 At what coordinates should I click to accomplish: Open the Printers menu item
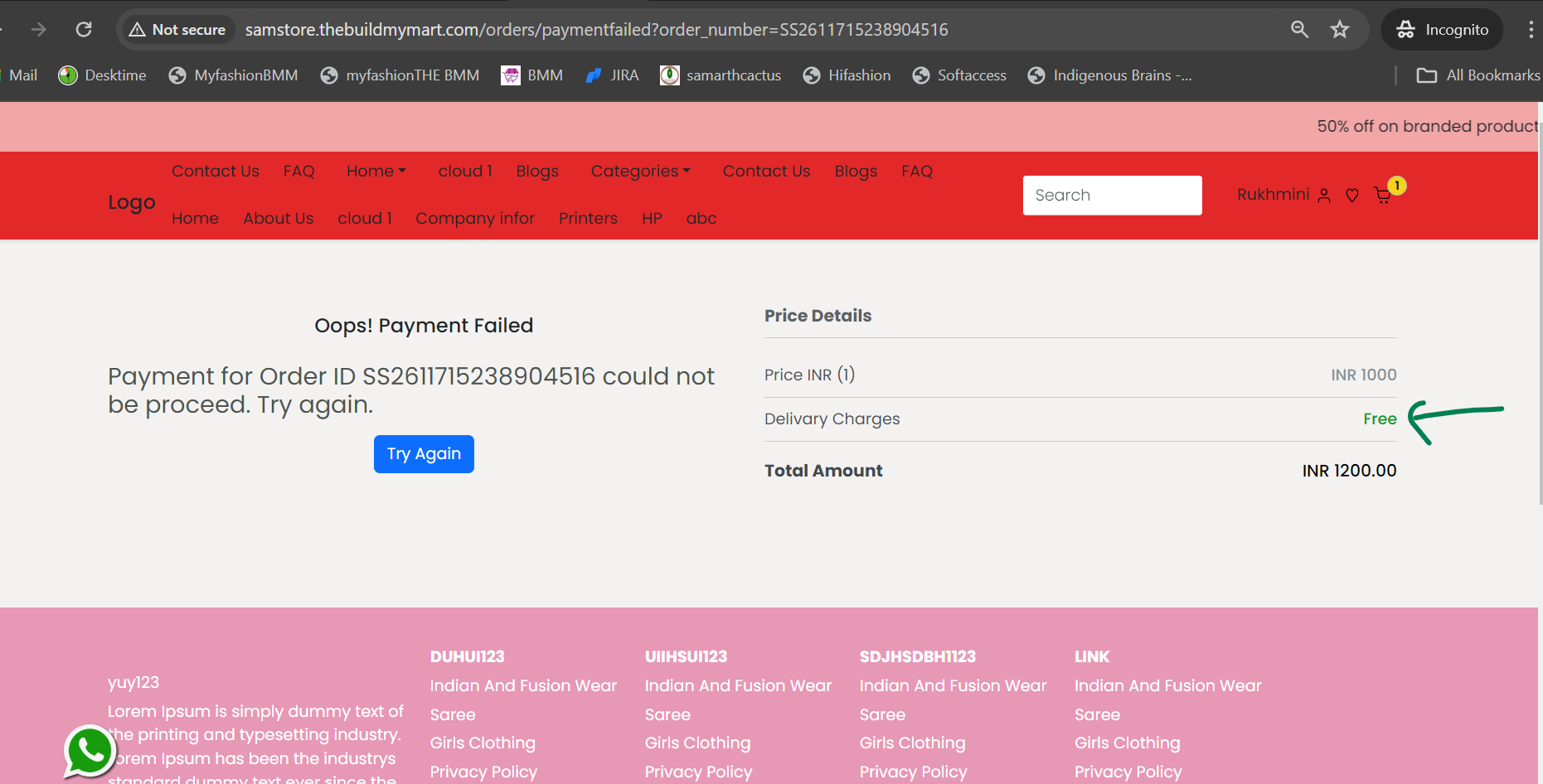click(x=588, y=218)
